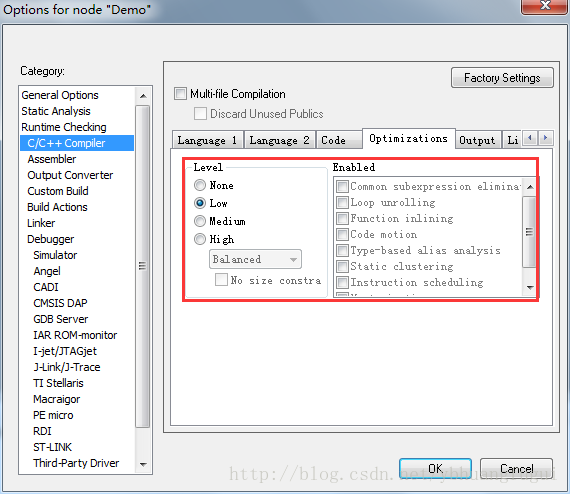This screenshot has height=494, width=570.
Task: Choose High optimization level
Action: [x=200, y=239]
